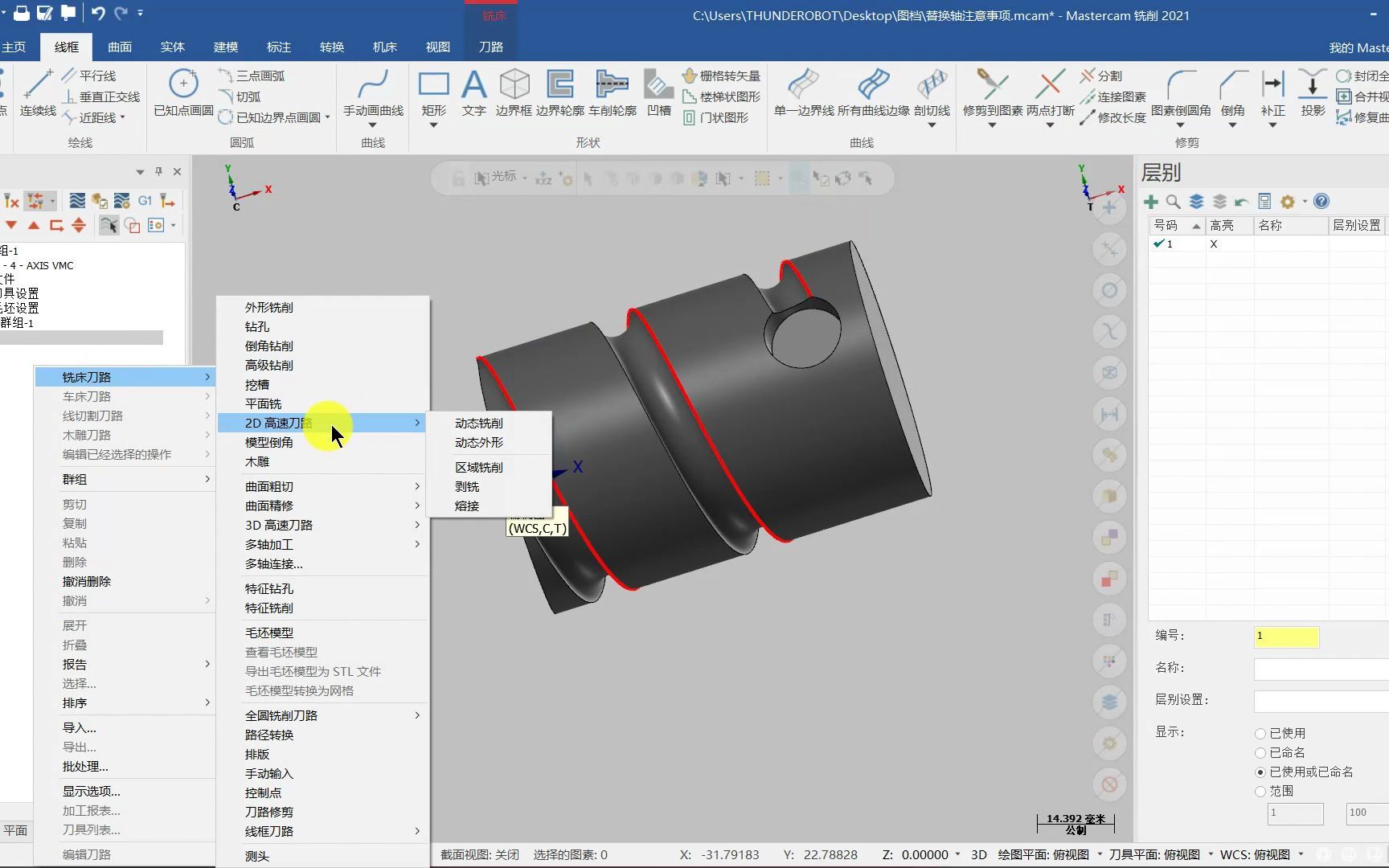Select the 已使用 radio button
This screenshot has height=868, width=1389.
tap(1260, 734)
